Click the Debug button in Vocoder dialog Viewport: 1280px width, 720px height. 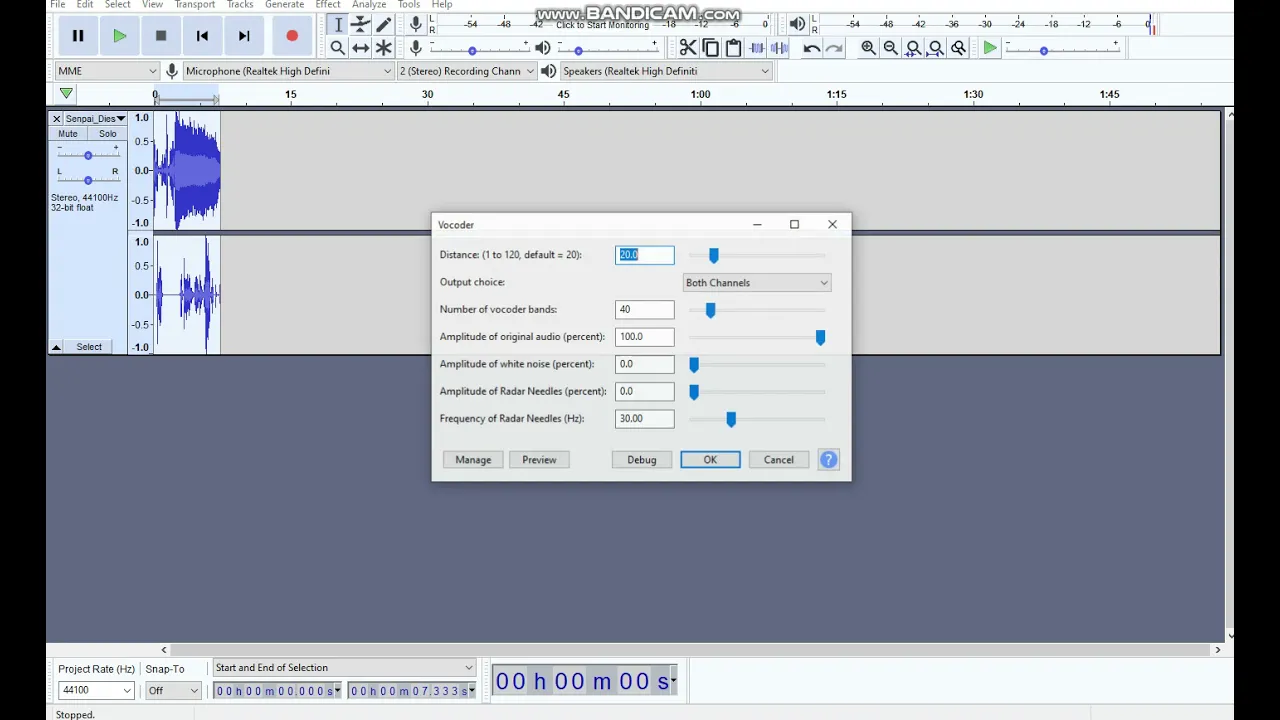coord(642,460)
